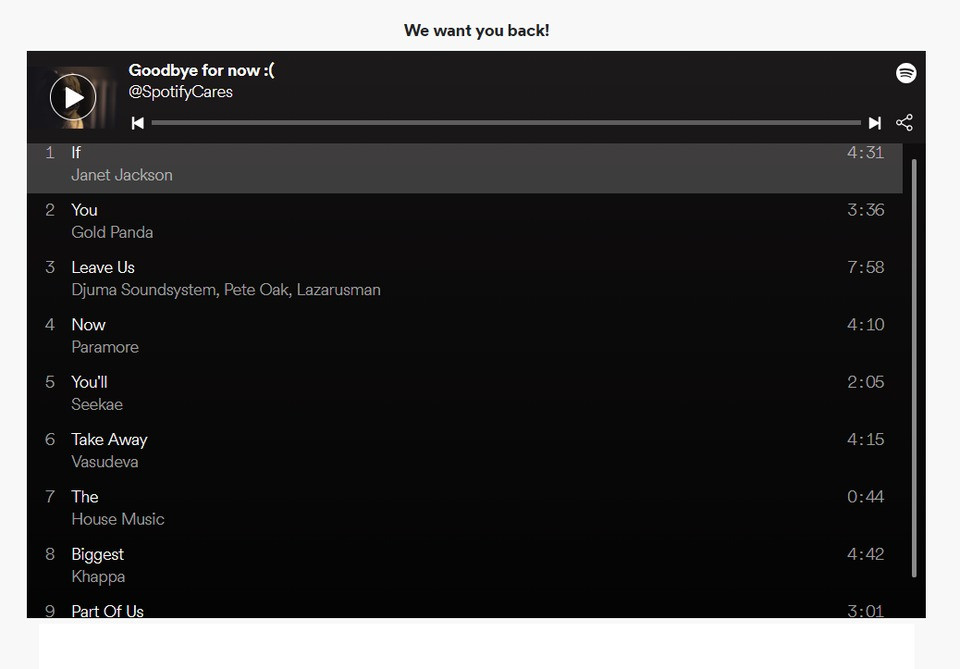Seek within the playback progress bar

pos(506,123)
